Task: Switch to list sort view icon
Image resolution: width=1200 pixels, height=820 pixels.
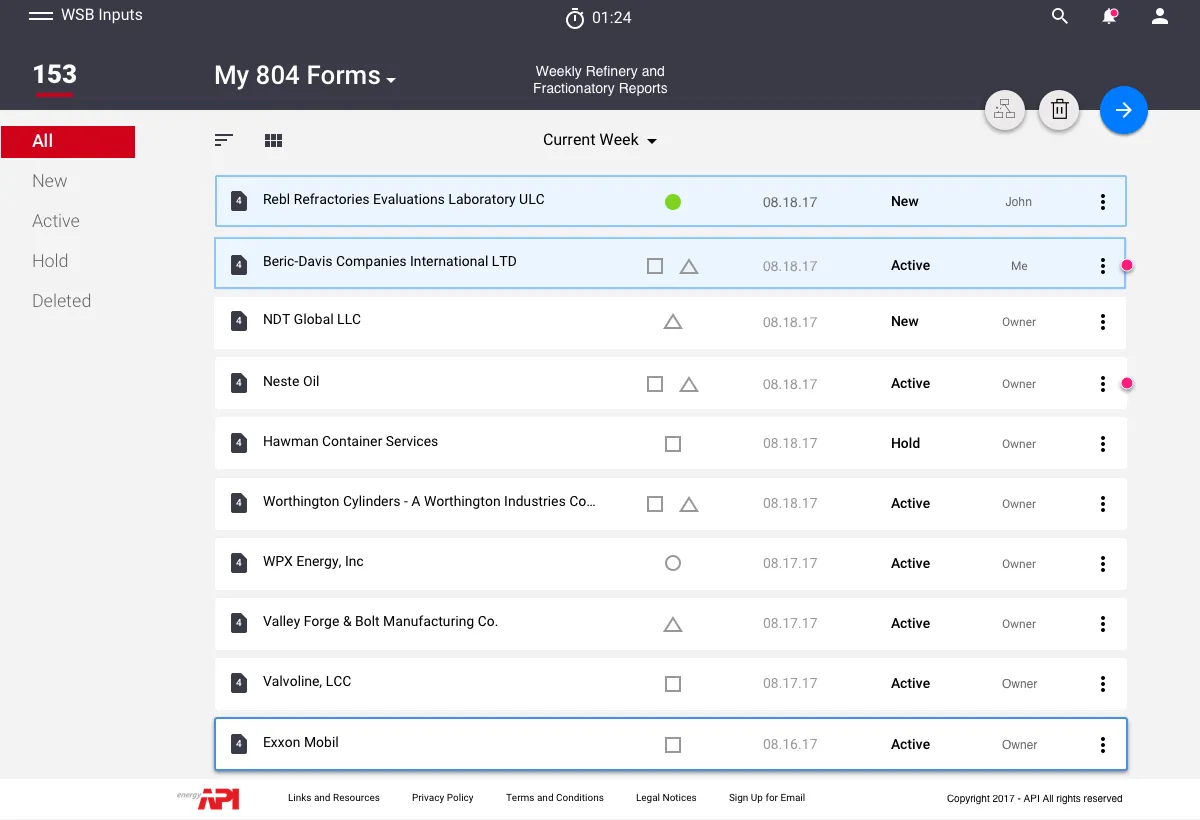Action: [x=224, y=140]
